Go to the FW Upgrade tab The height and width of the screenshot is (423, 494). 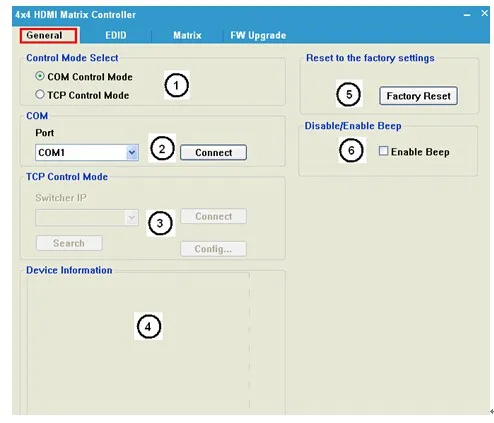258,35
